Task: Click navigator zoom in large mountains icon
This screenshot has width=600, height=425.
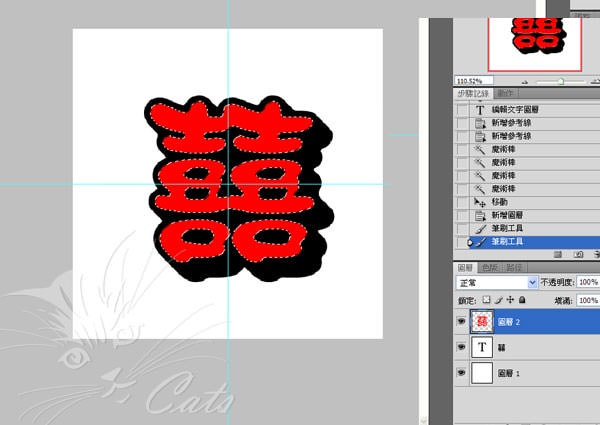Action: 595,81
